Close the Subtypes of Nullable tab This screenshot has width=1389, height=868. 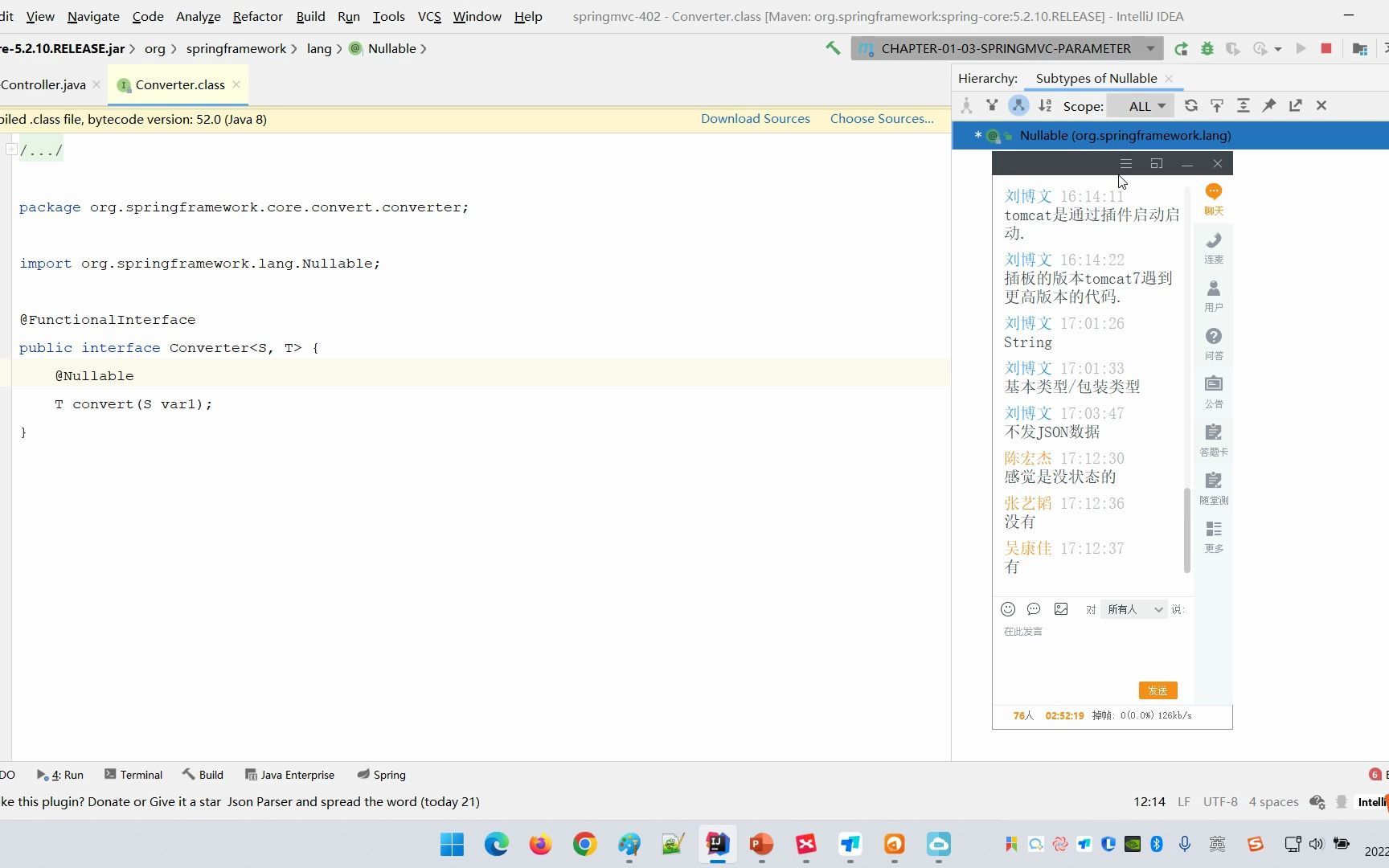tap(1169, 78)
